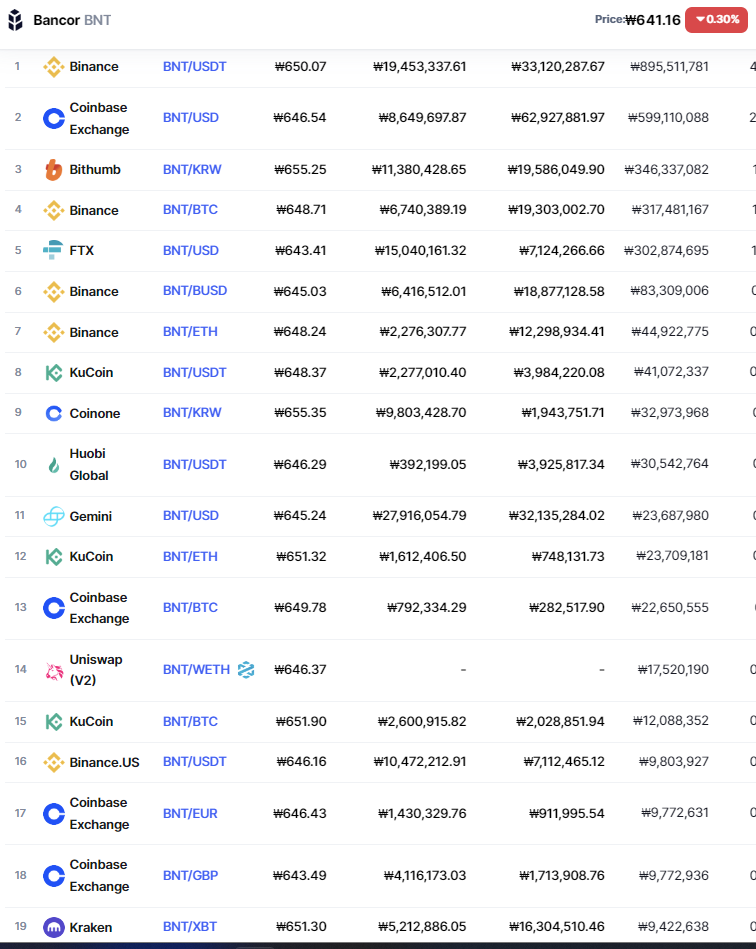Screen dimensions: 756x949
Task: Open the BNT/KRW pair on Coinone
Action: click(192, 412)
